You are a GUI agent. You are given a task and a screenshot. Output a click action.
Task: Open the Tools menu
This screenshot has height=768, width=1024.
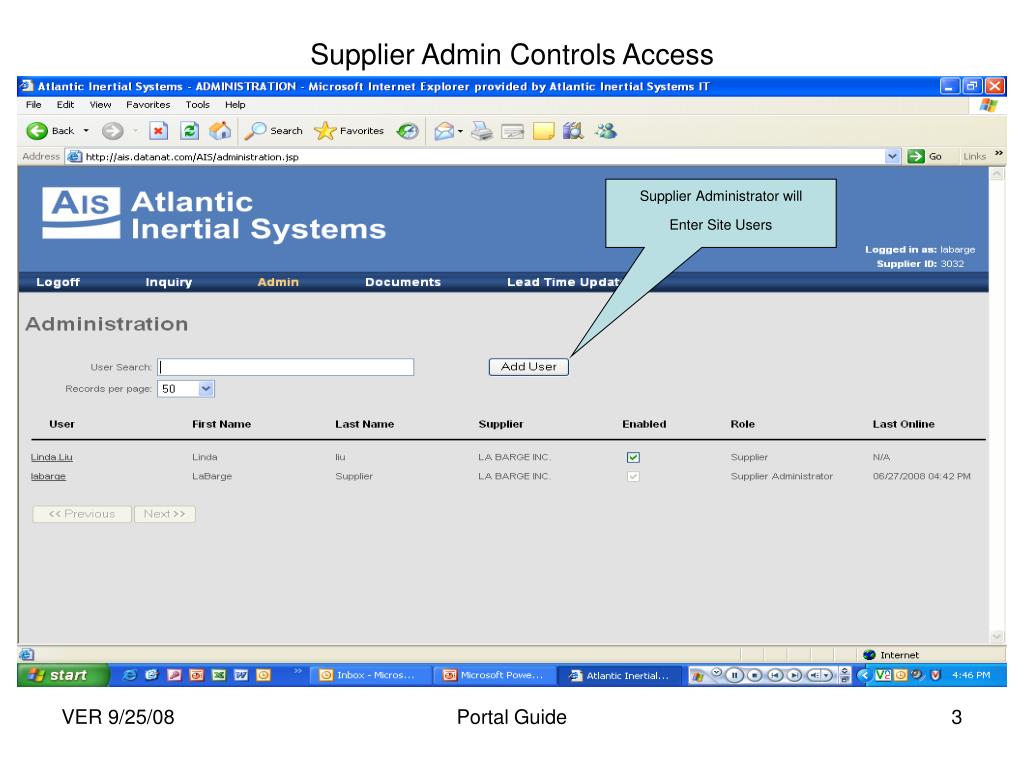pos(197,104)
